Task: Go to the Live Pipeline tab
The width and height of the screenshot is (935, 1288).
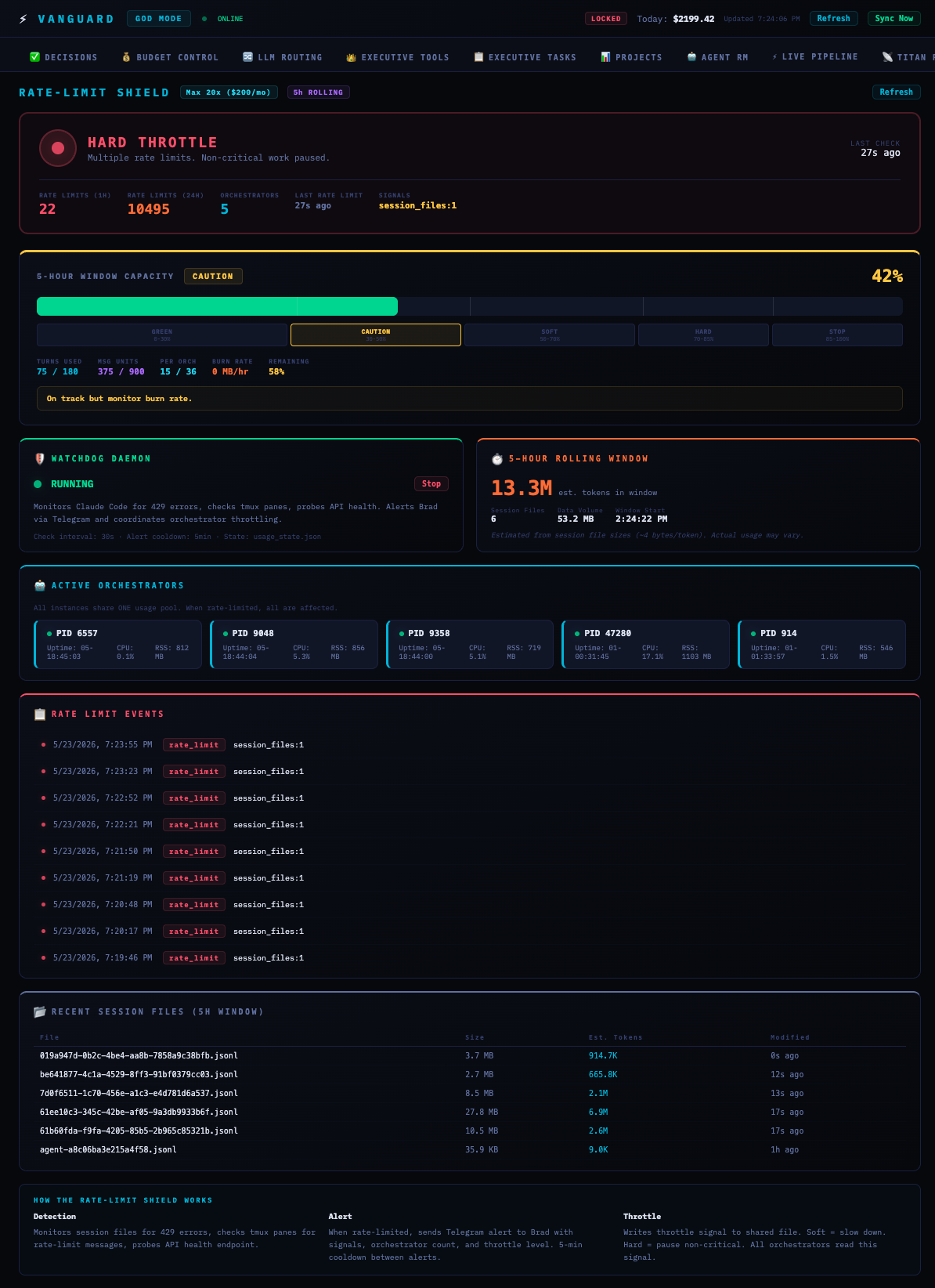Action: point(814,57)
